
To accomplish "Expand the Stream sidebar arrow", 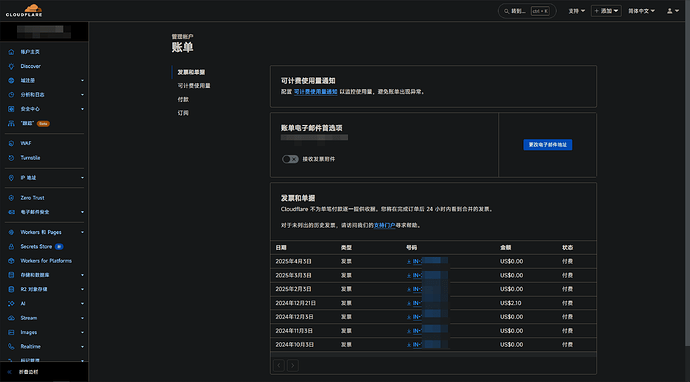I will click(82, 318).
